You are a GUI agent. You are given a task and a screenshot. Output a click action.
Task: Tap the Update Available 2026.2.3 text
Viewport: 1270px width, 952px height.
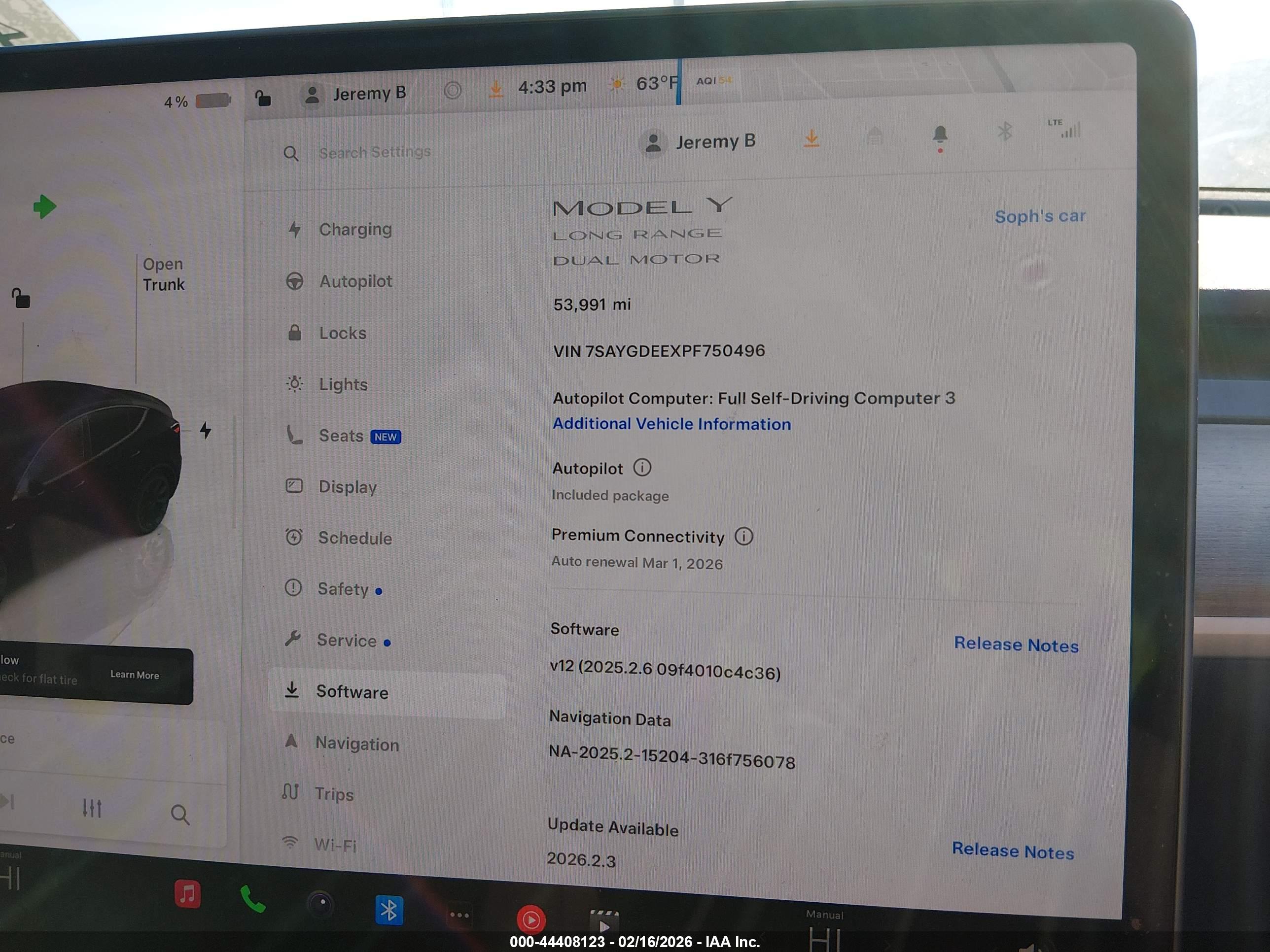[x=613, y=843]
